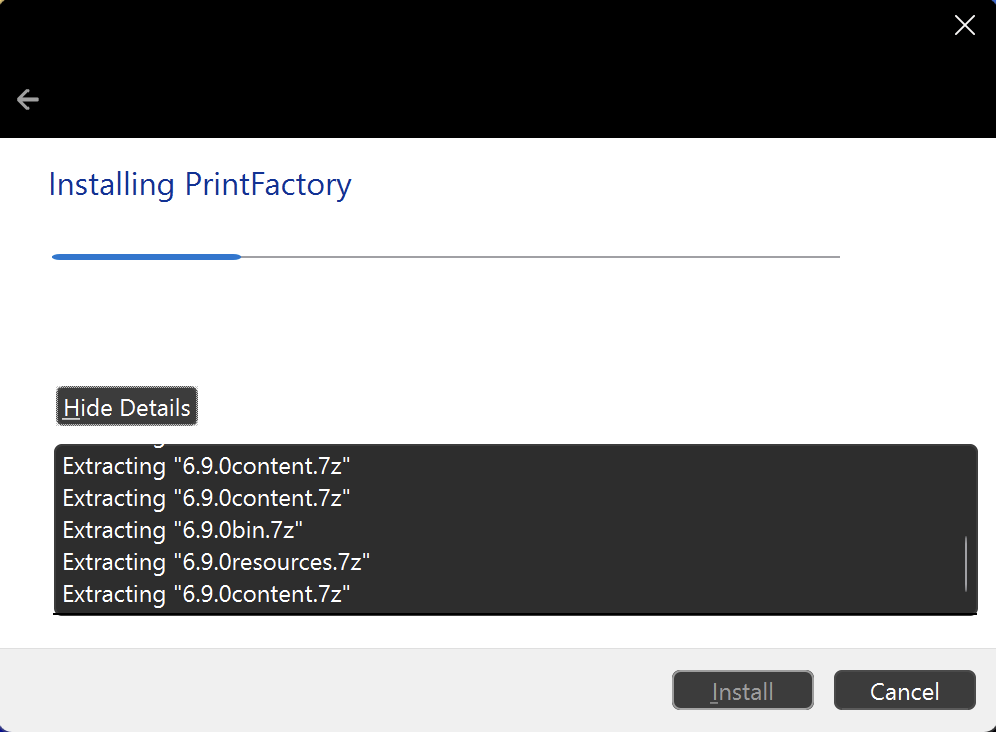Viewport: 996px width, 732px height.
Task: Click the "Installing PrintFactory" heading
Action: coord(200,185)
